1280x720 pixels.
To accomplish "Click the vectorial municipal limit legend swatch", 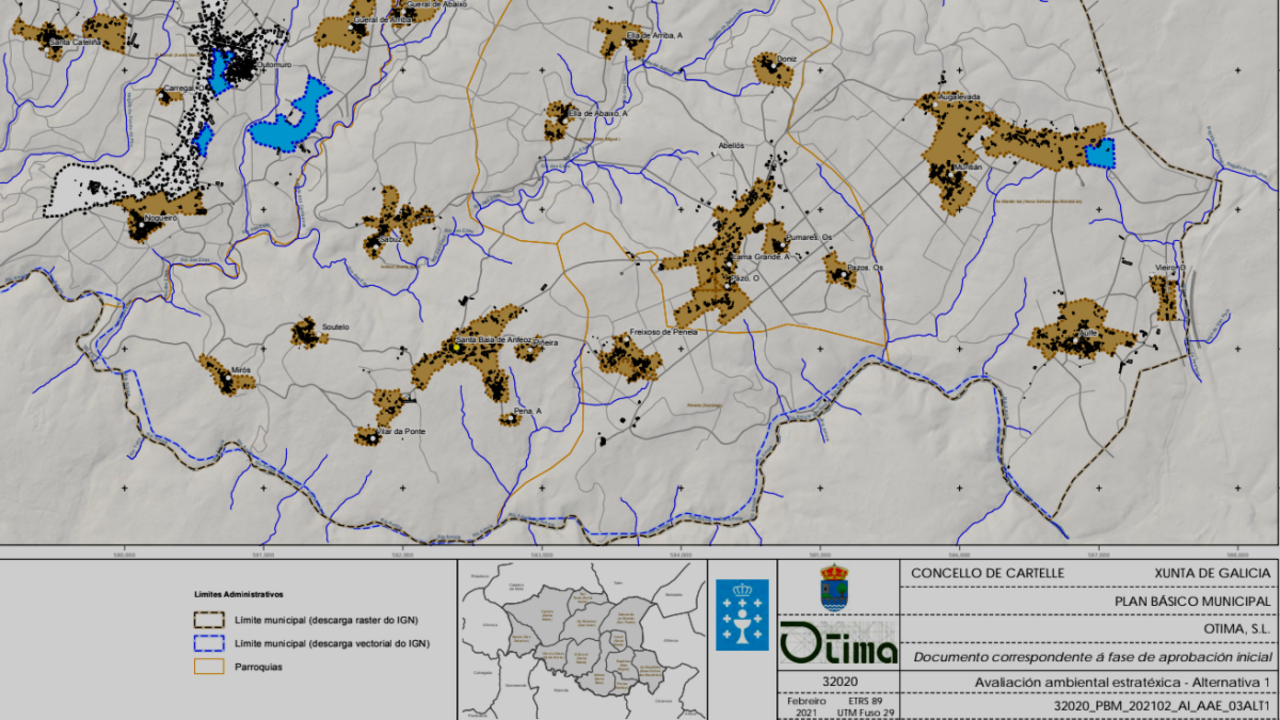I will pyautogui.click(x=211, y=643).
